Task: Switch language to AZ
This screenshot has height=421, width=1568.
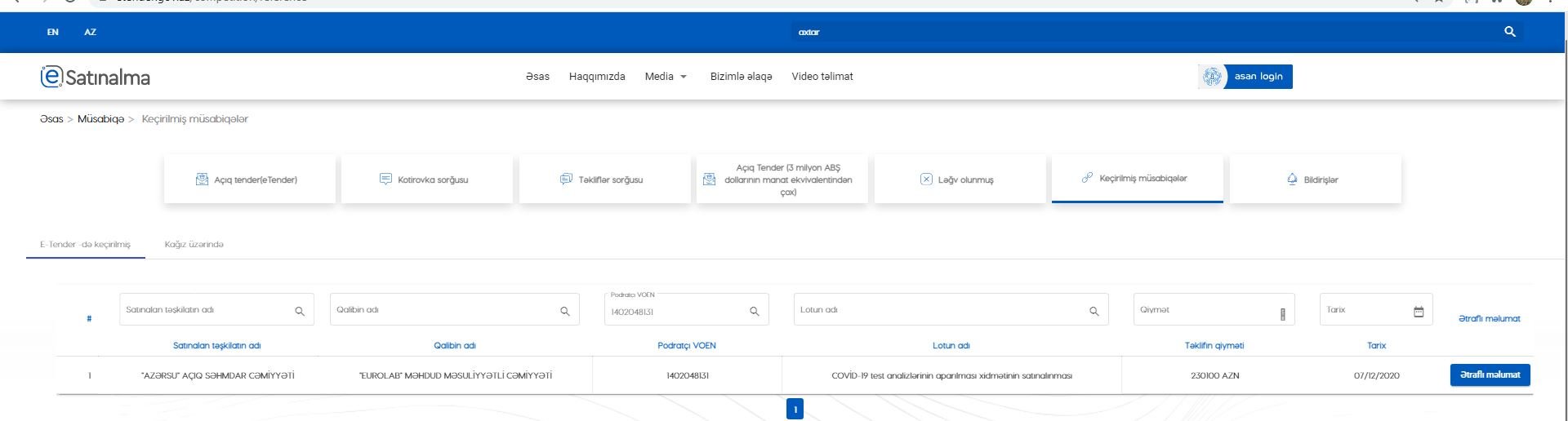Action: click(90, 32)
